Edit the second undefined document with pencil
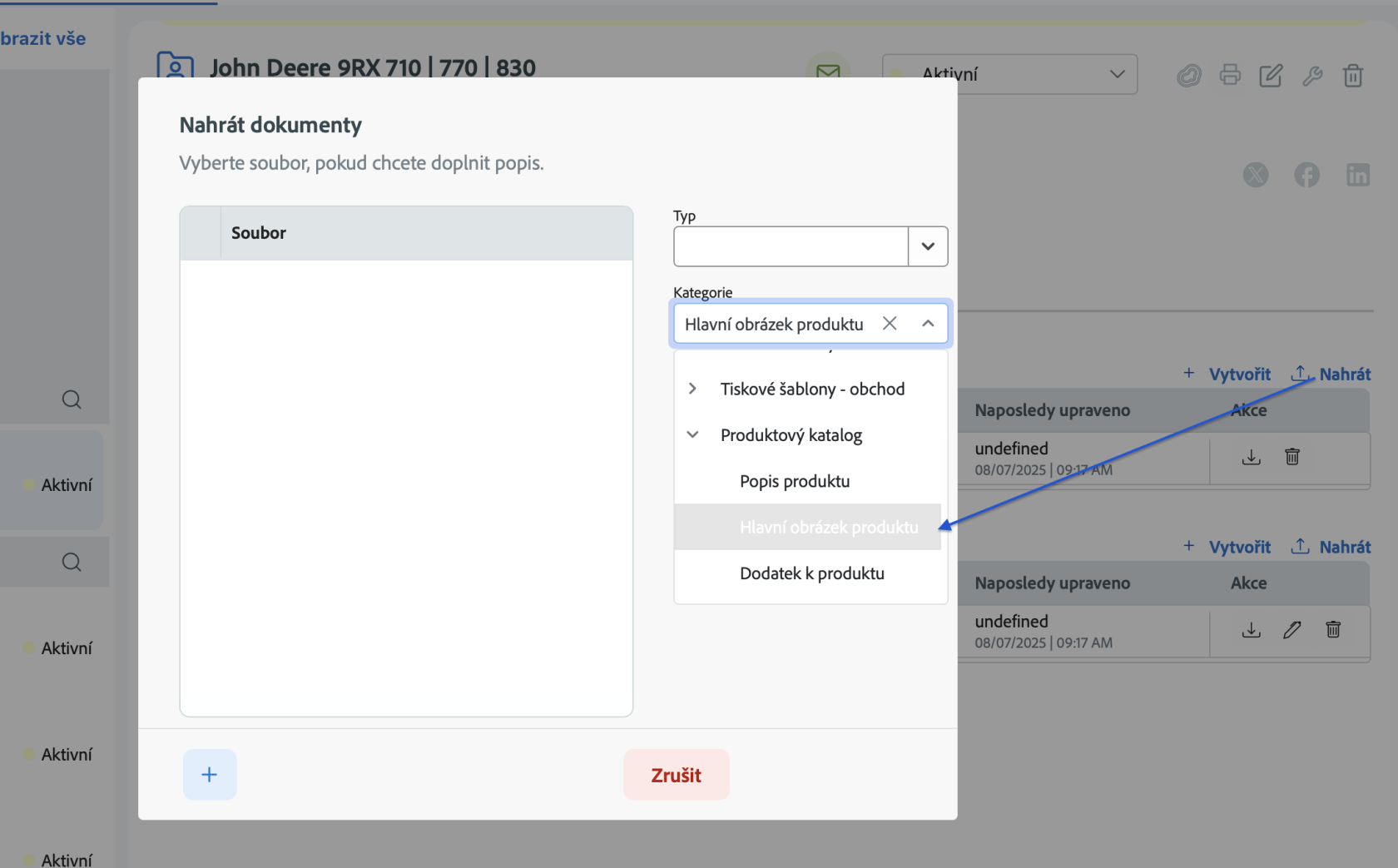The width and height of the screenshot is (1398, 868). (x=1292, y=630)
